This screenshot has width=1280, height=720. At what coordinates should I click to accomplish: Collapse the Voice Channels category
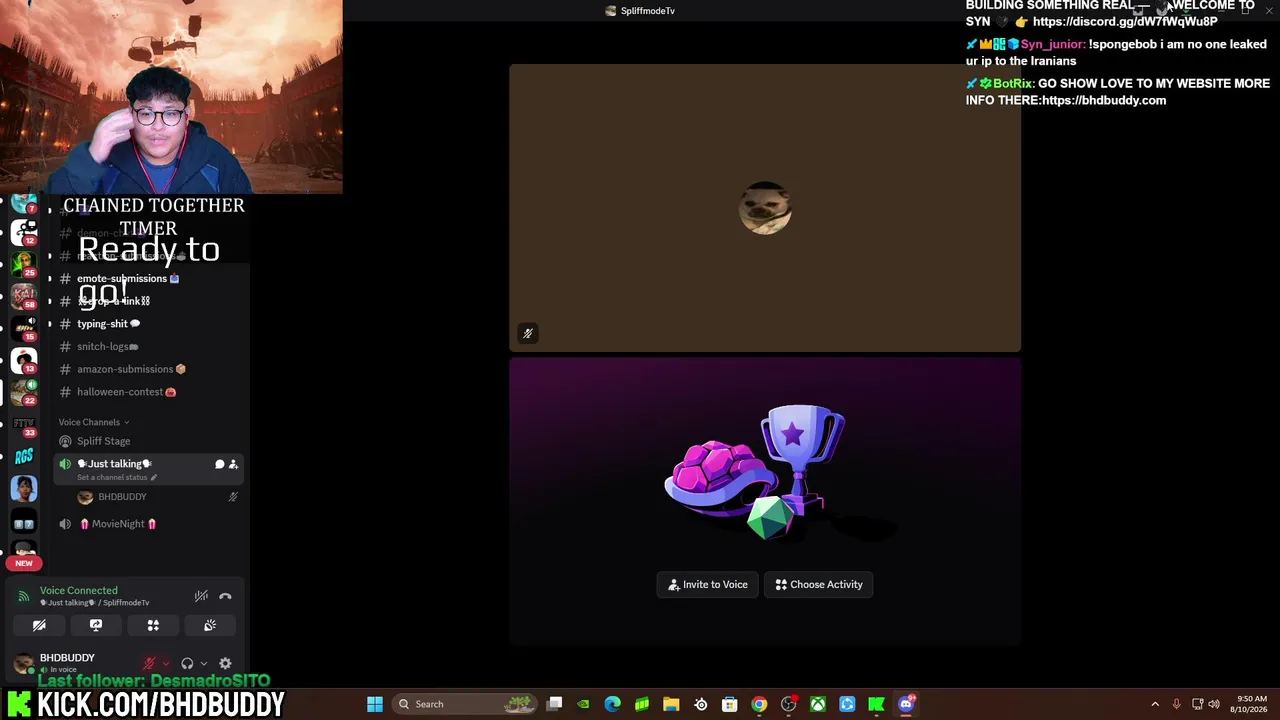click(94, 422)
